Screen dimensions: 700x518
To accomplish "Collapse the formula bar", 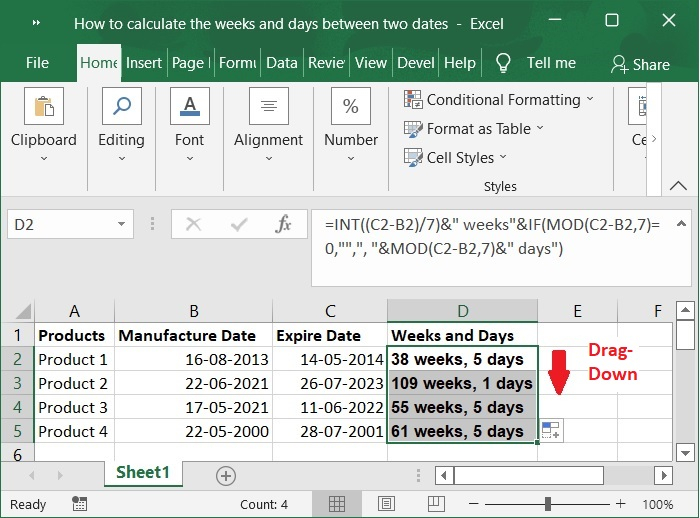I will point(681,224).
